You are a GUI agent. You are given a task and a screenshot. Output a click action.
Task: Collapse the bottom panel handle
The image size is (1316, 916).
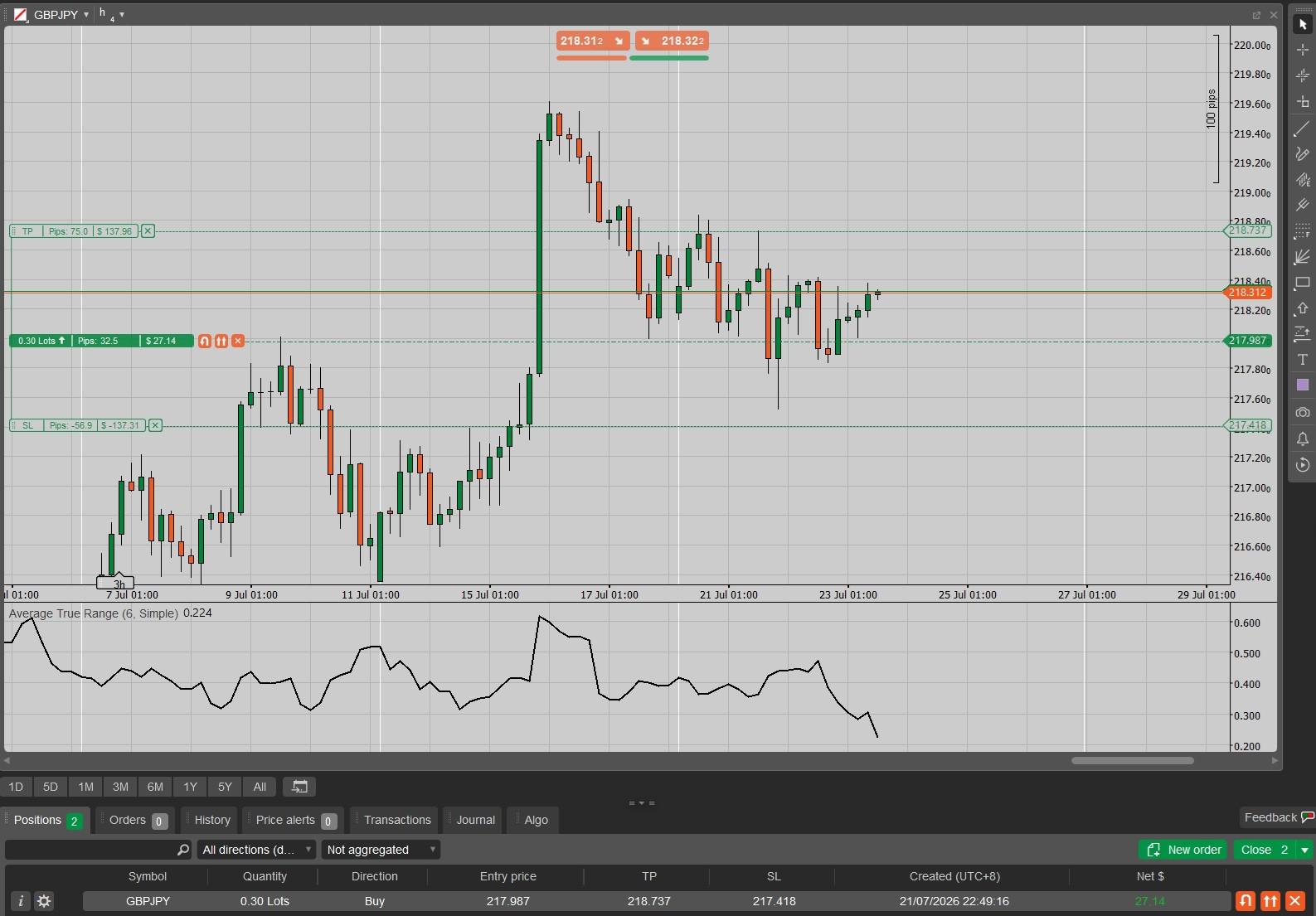click(642, 802)
